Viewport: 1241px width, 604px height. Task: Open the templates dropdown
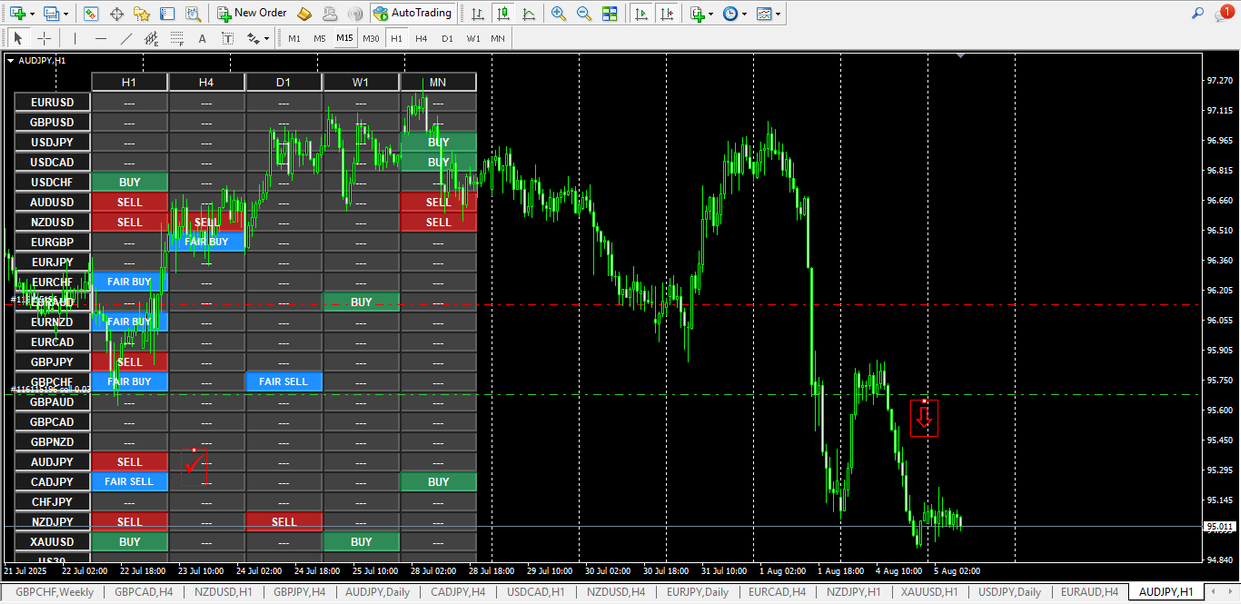[x=778, y=14]
